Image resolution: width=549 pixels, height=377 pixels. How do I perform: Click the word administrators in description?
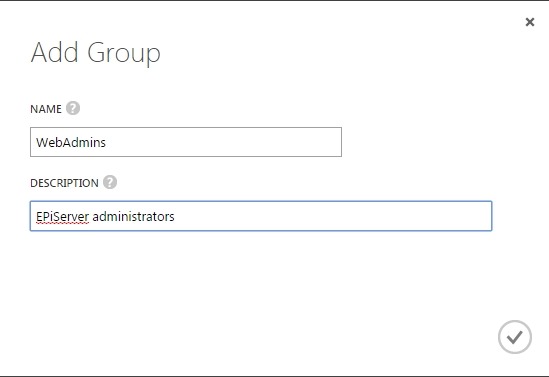point(133,217)
